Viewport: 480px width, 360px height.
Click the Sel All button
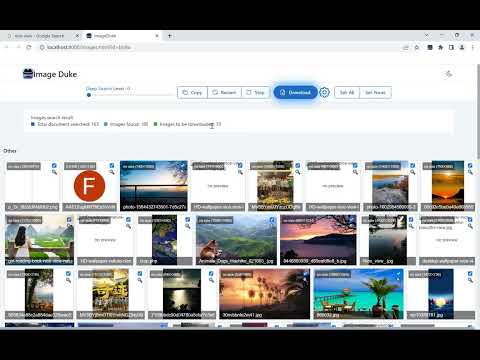(347, 92)
